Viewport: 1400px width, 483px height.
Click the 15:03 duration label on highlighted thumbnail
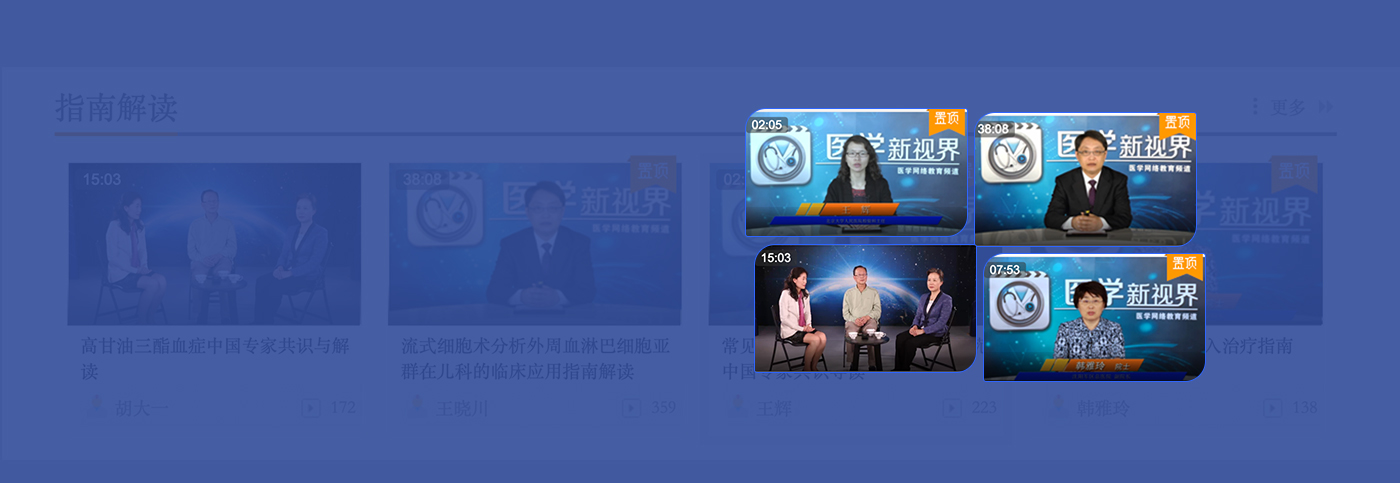click(x=776, y=258)
